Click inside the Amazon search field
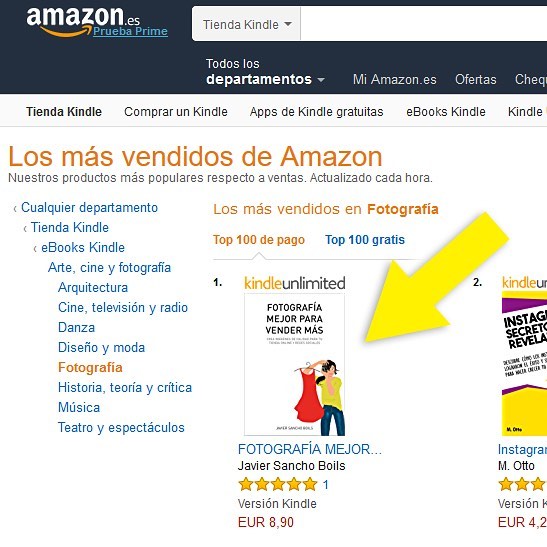 (x=424, y=24)
